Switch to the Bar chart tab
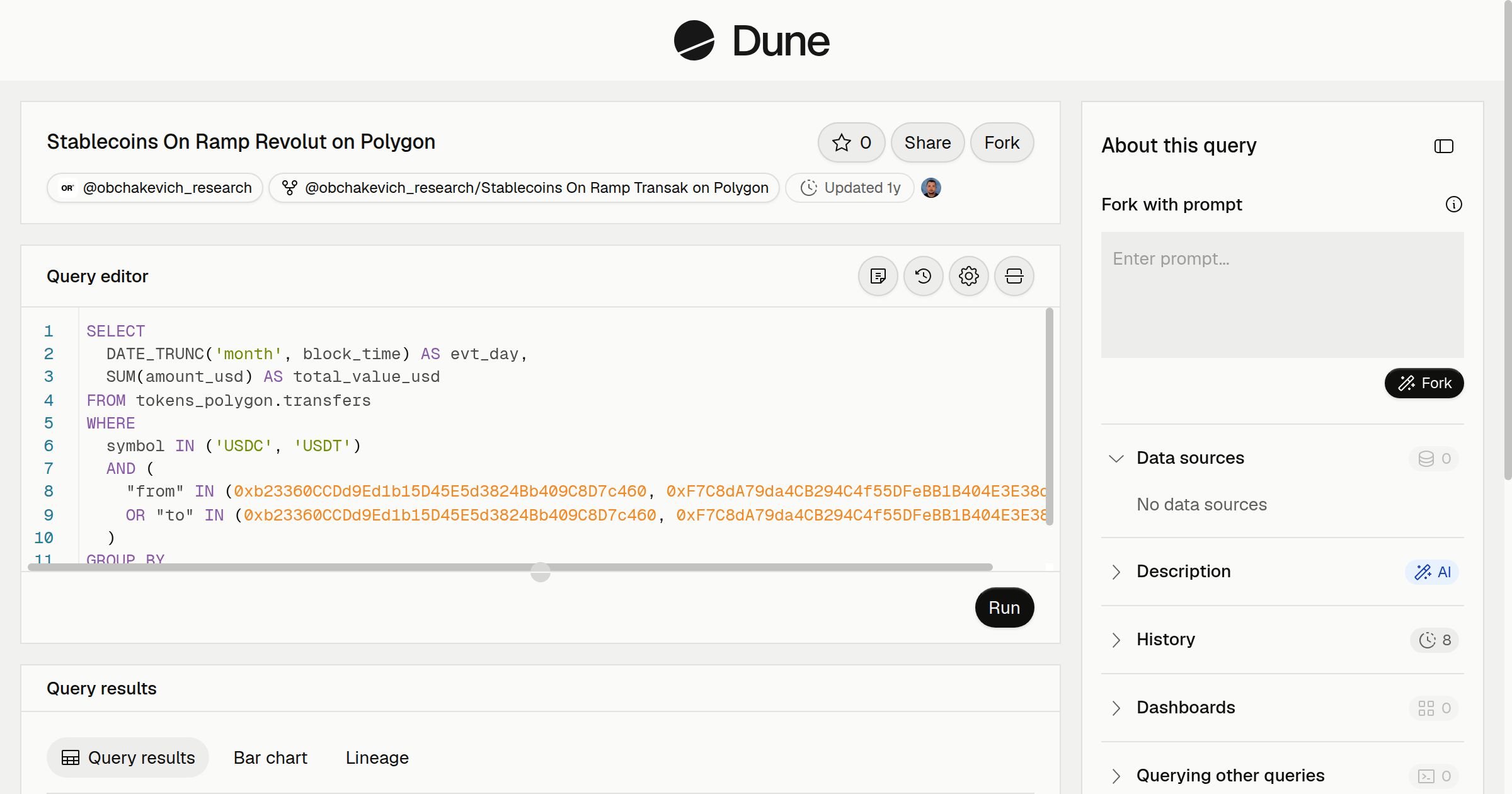 point(270,757)
